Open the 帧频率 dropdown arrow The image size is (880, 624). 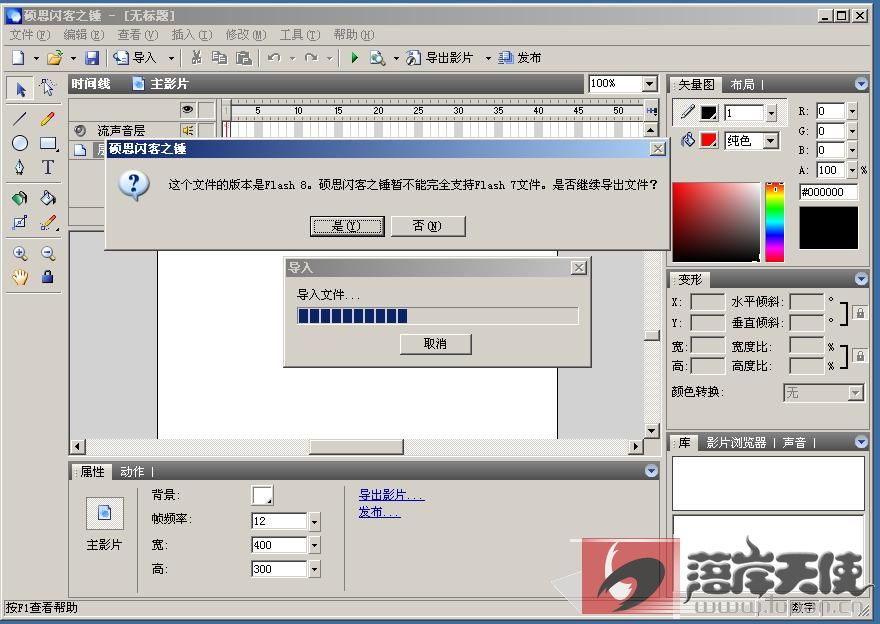click(314, 521)
